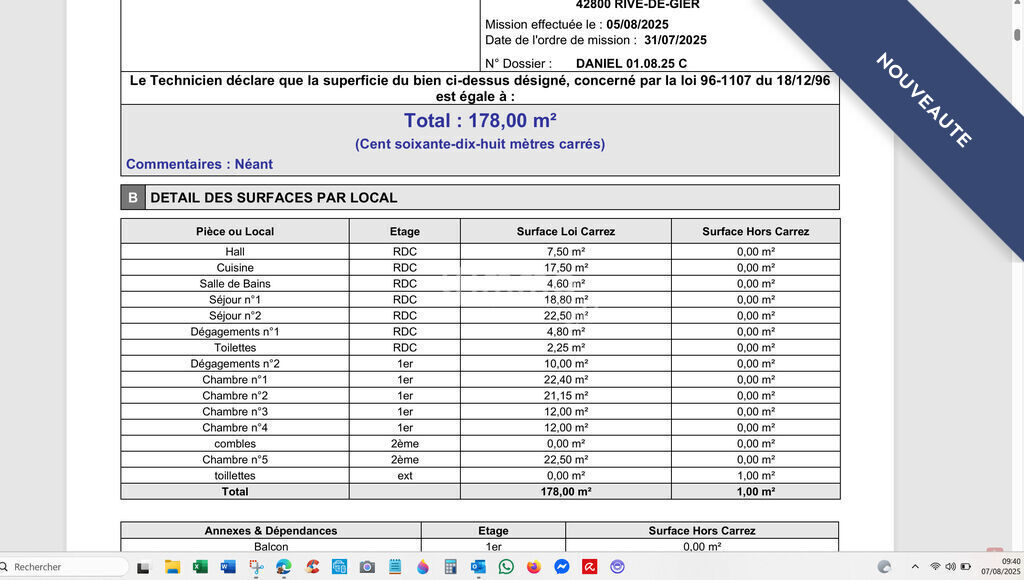Image resolution: width=1024 pixels, height=580 pixels.
Task: Launch Word from the taskbar
Action: [228, 567]
